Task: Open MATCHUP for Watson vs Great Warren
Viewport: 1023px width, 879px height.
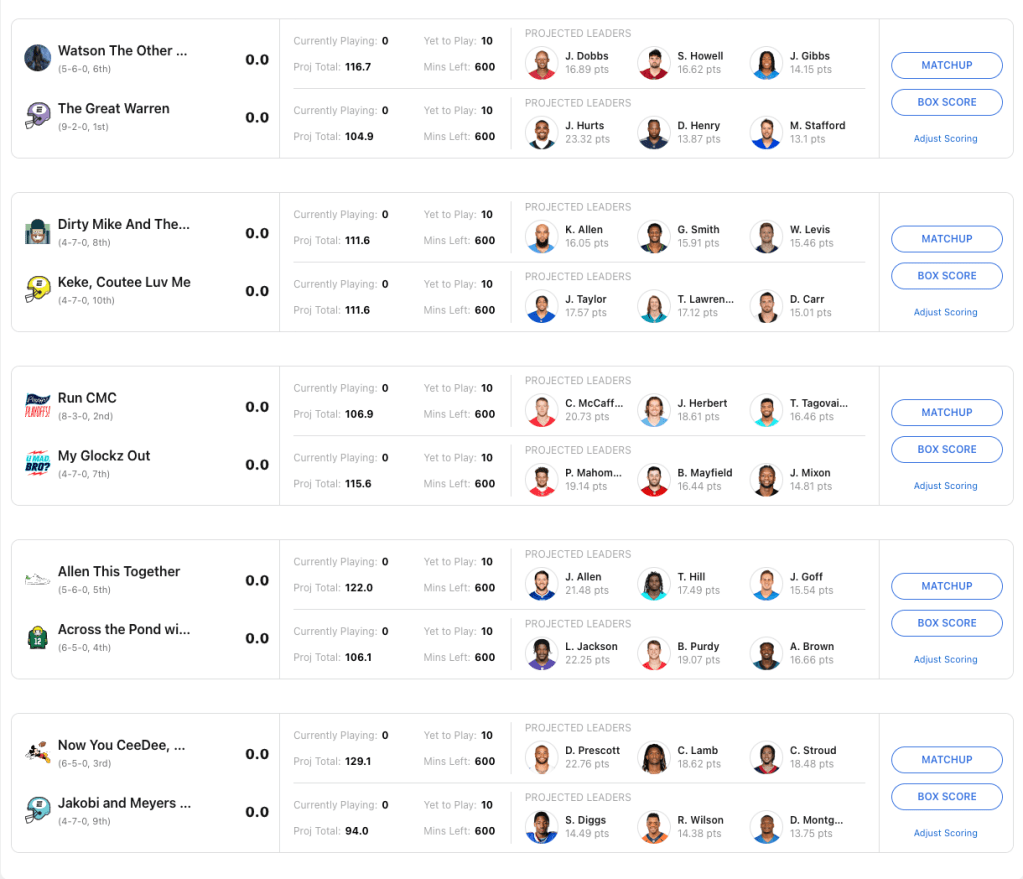Action: pyautogui.click(x=946, y=66)
